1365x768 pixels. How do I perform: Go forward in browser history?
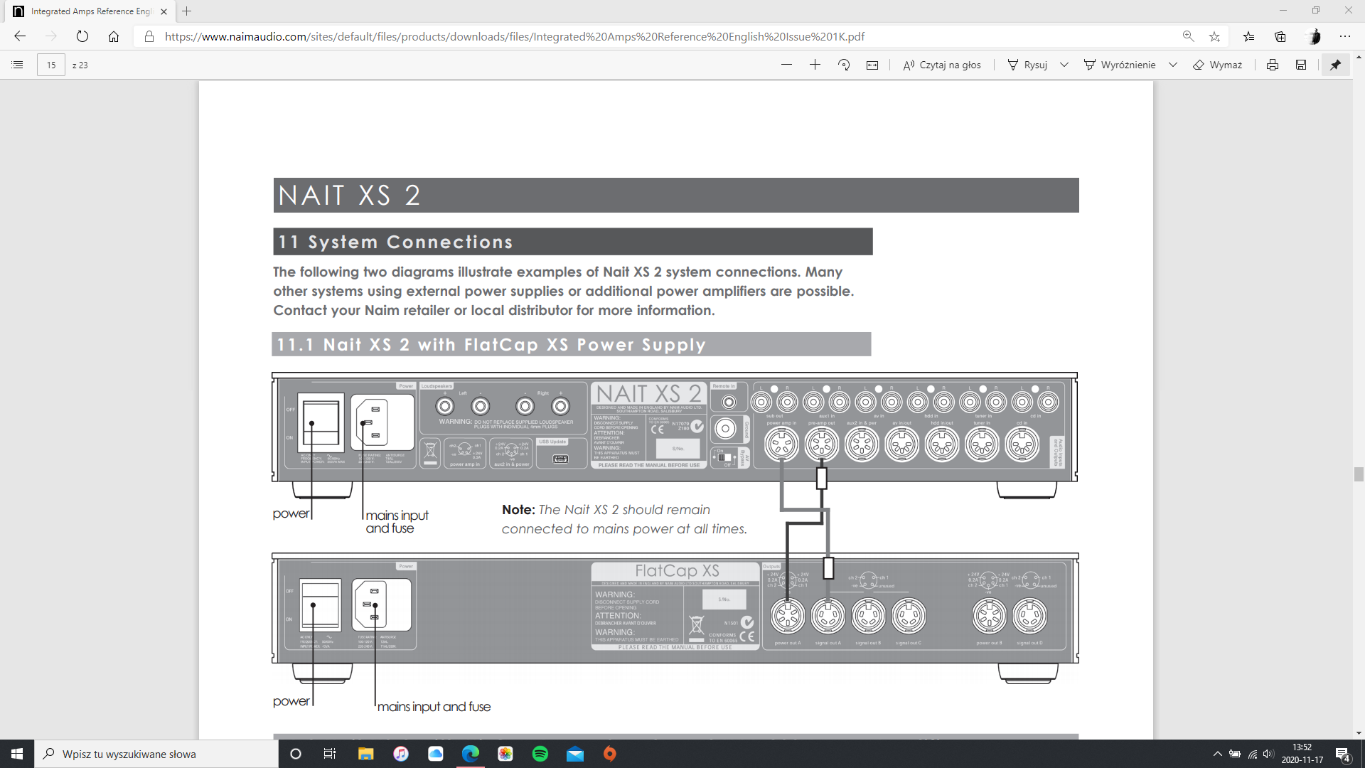click(51, 36)
